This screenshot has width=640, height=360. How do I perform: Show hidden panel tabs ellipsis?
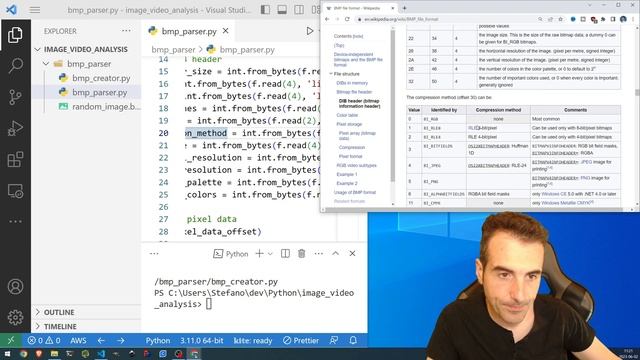point(154,253)
